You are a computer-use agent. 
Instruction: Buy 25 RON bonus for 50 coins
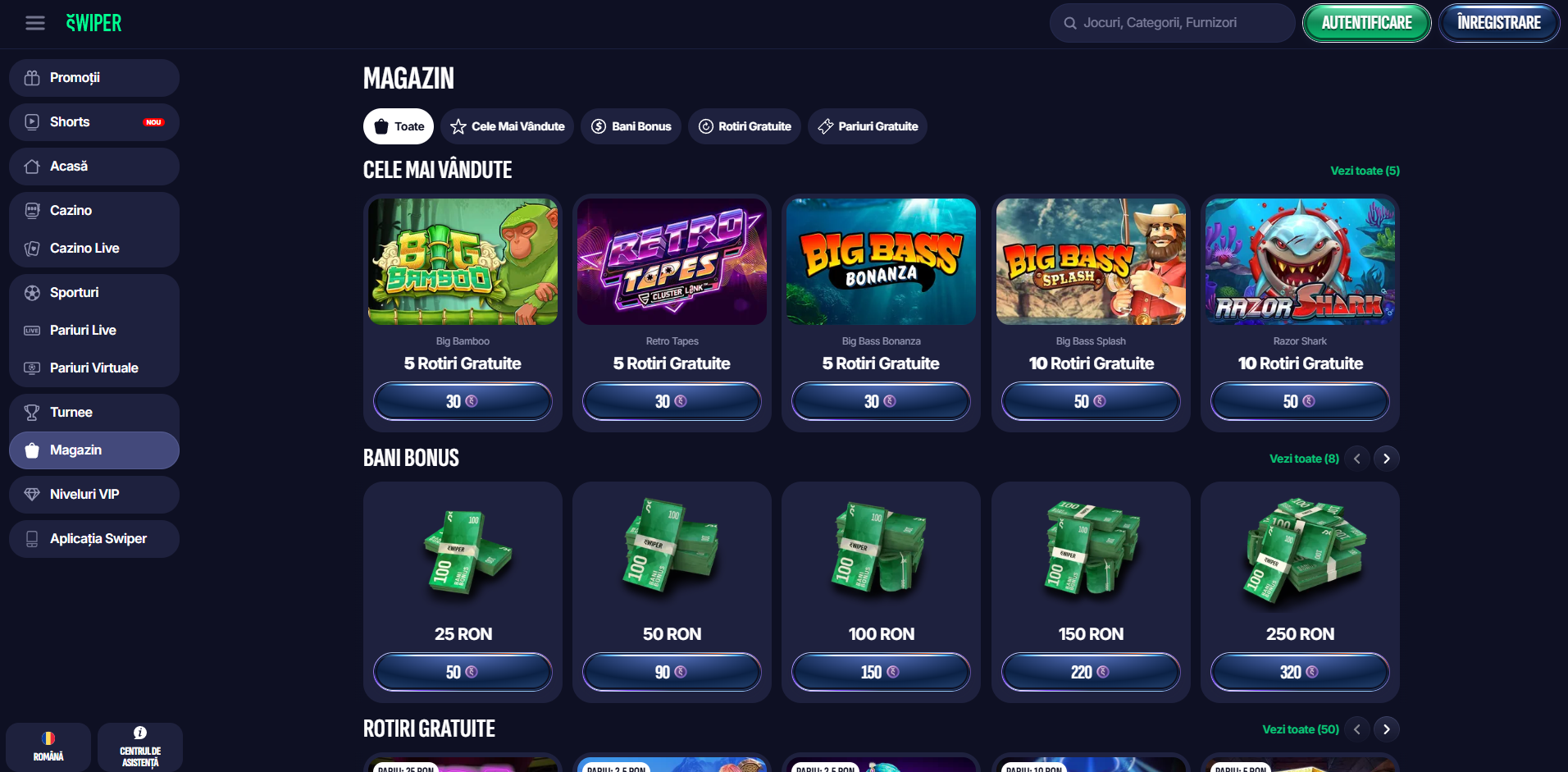tap(463, 672)
